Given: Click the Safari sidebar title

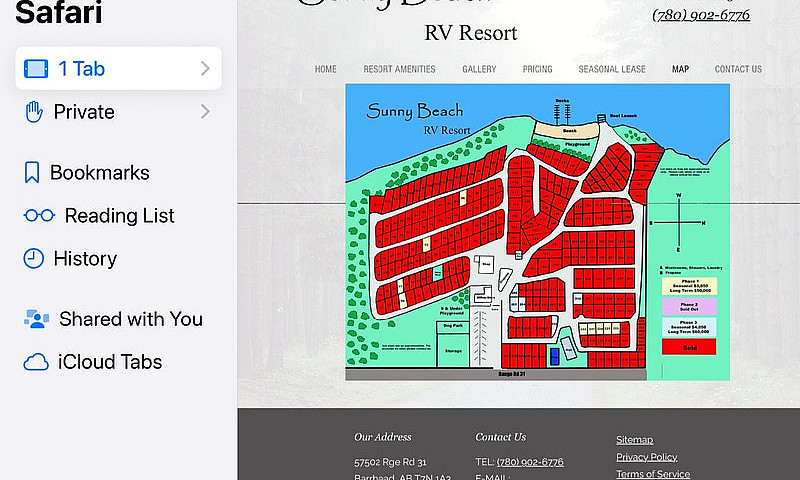Looking at the screenshot, I should pyautogui.click(x=59, y=12).
